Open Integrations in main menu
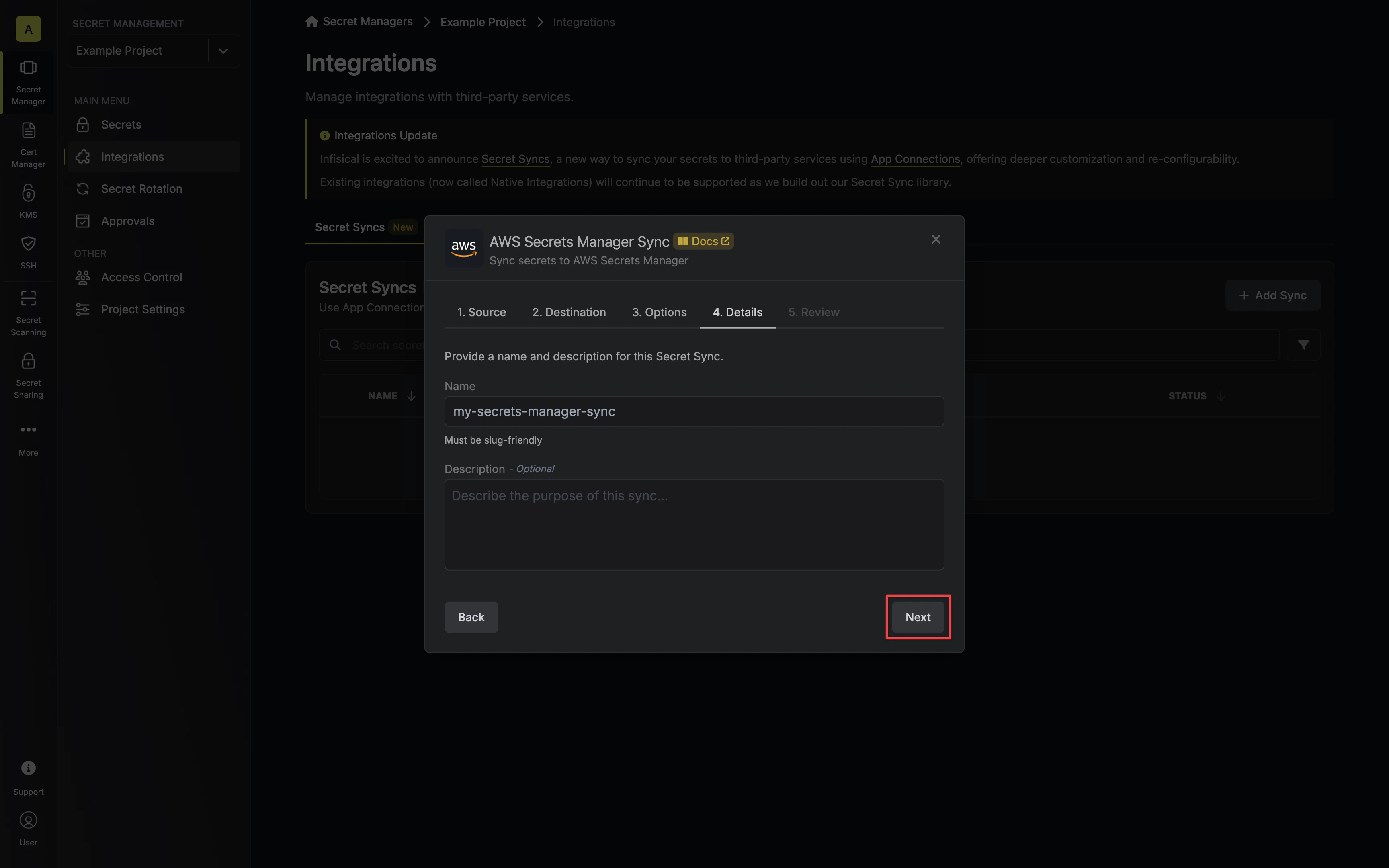Image resolution: width=1389 pixels, height=868 pixels. point(153,157)
